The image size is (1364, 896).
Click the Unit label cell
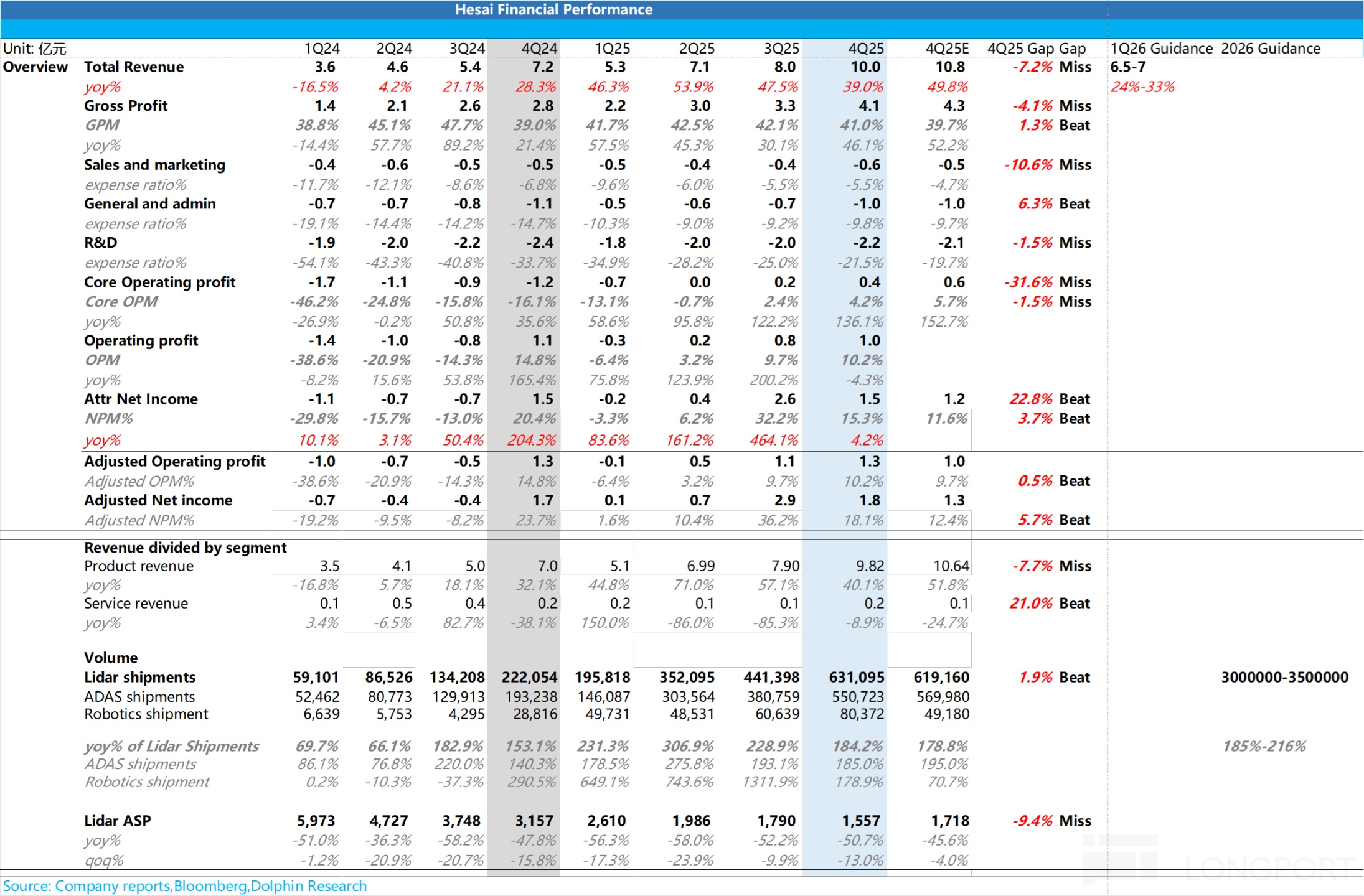pyautogui.click(x=35, y=49)
